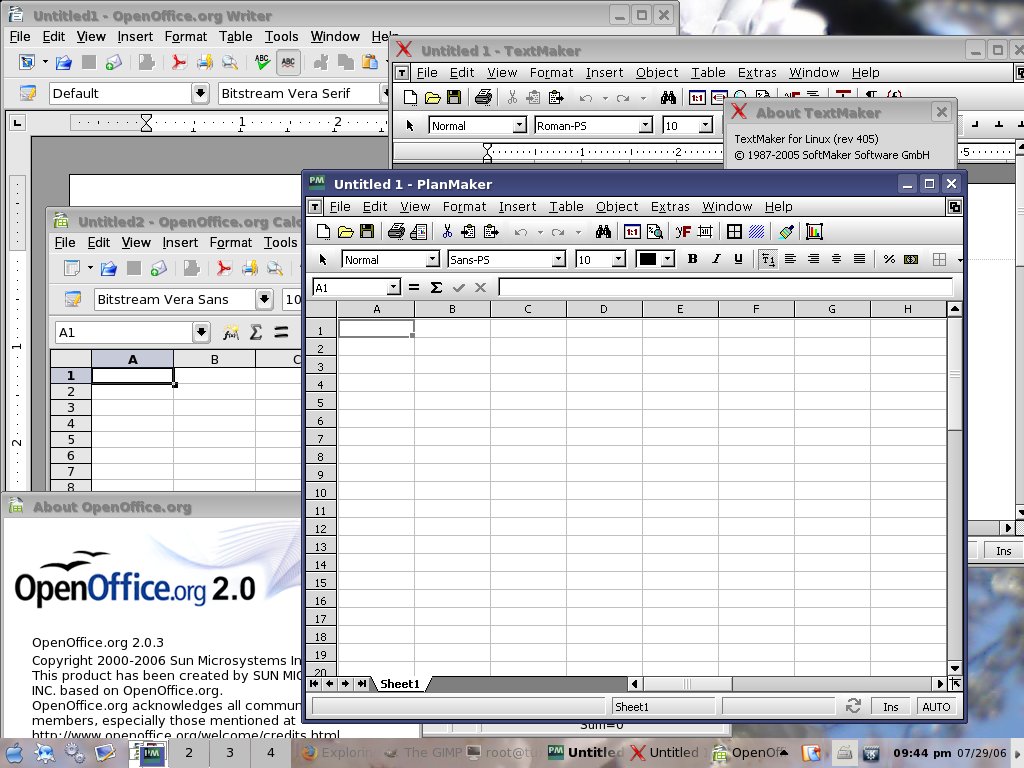Click shading pattern icon in PlanMaker toolbar
This screenshot has height=768, width=1024.
756,231
